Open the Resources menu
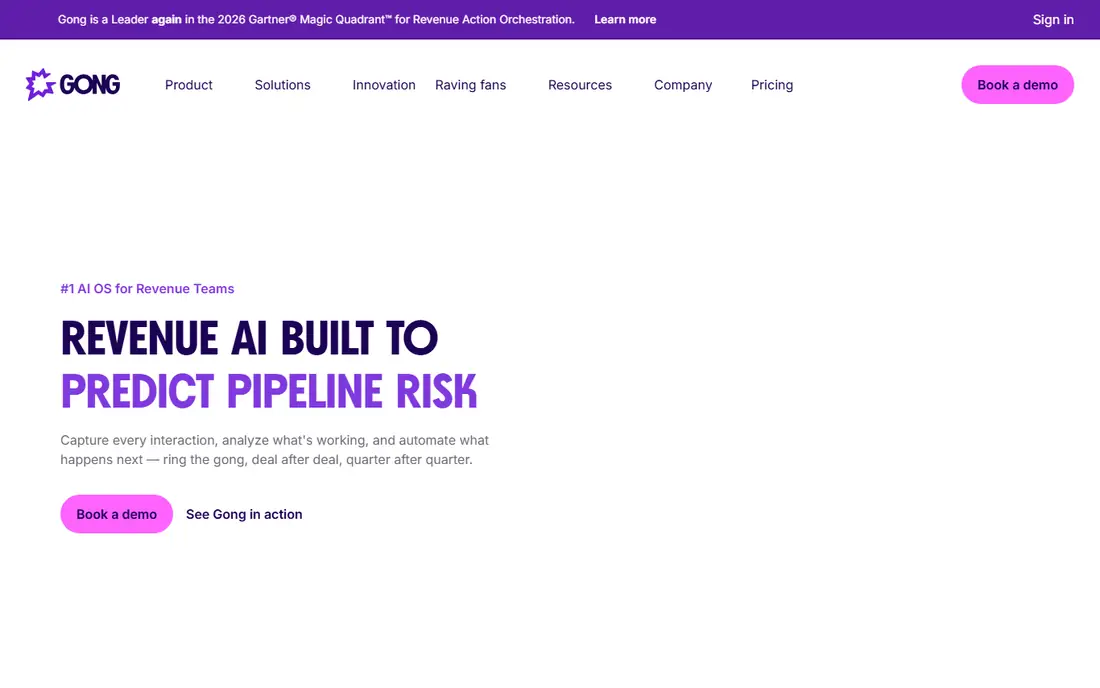The image size is (1100, 688). [580, 85]
